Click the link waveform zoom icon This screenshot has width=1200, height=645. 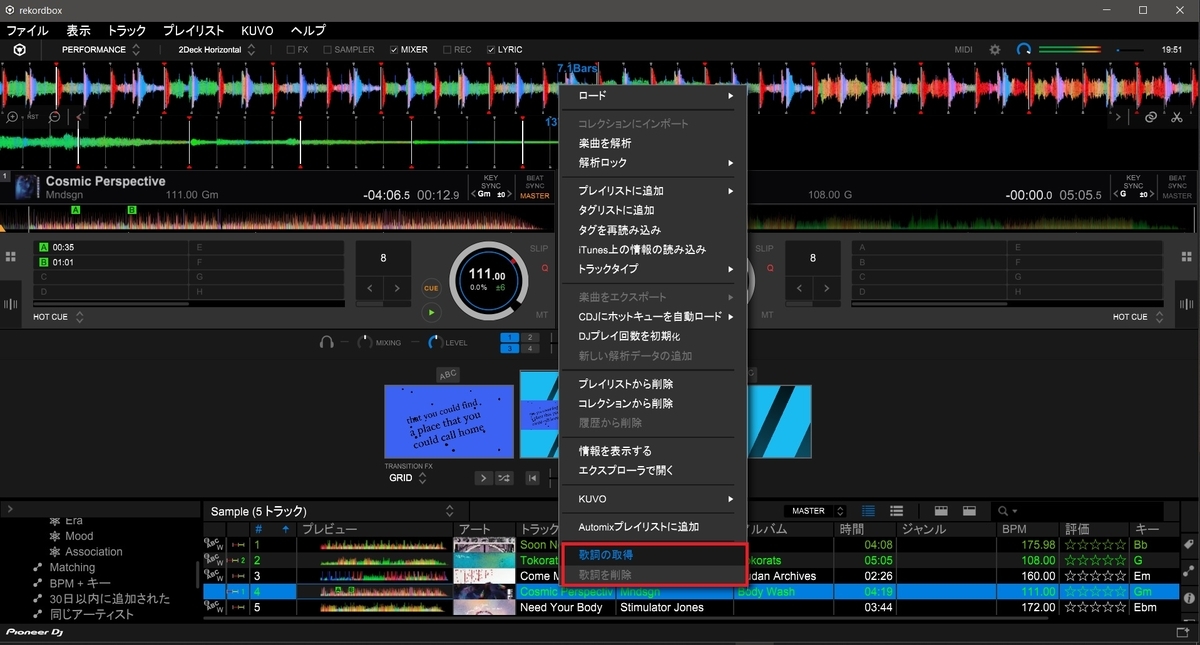1150,116
